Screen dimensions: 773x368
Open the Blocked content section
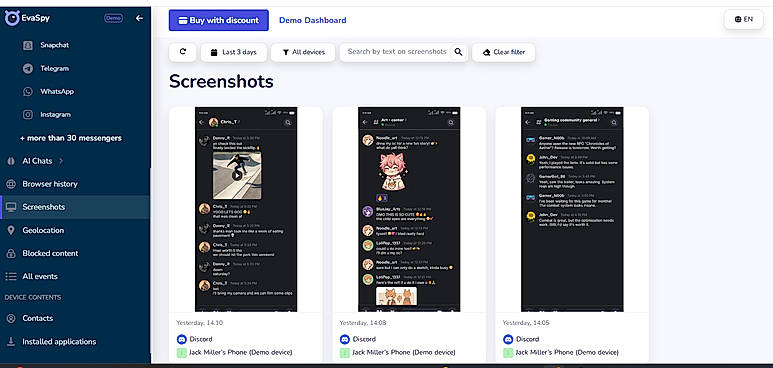tap(50, 254)
